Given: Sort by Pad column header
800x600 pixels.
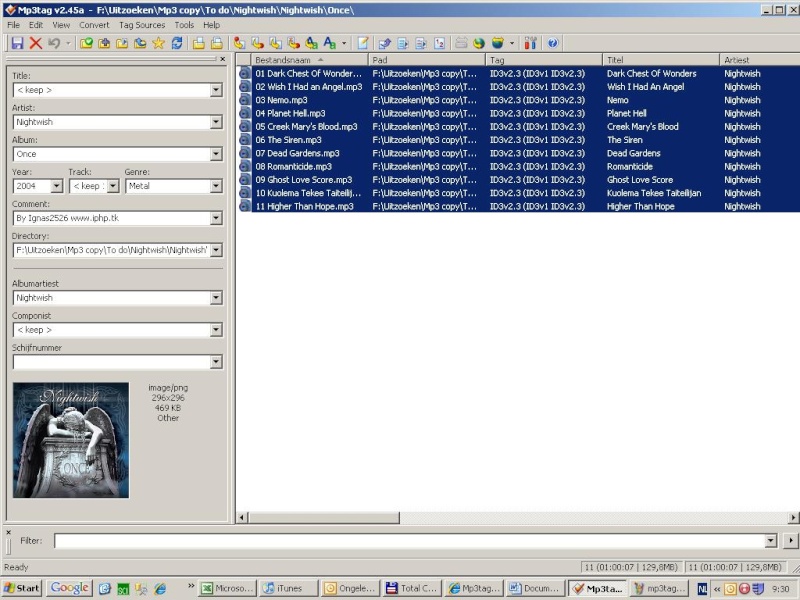Looking at the screenshot, I should [x=427, y=60].
